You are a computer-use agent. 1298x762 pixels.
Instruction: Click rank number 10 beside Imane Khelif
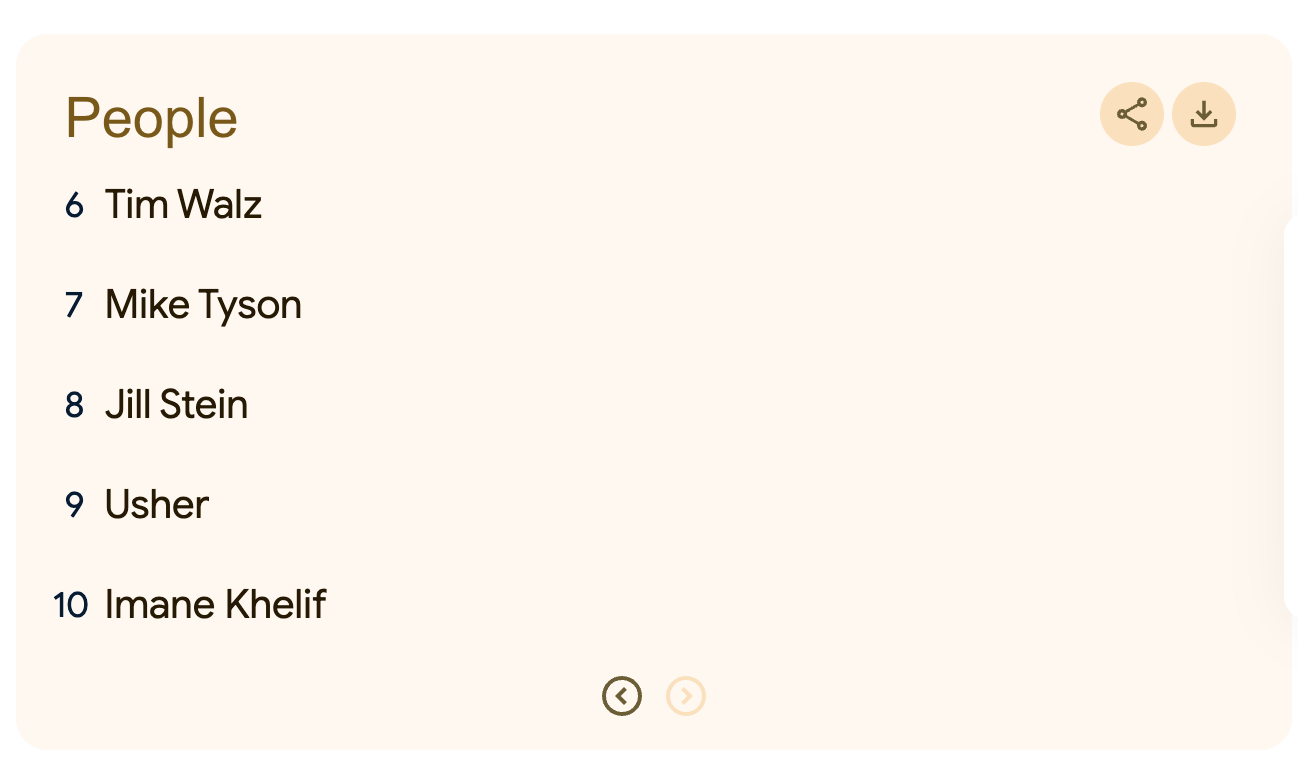(71, 605)
